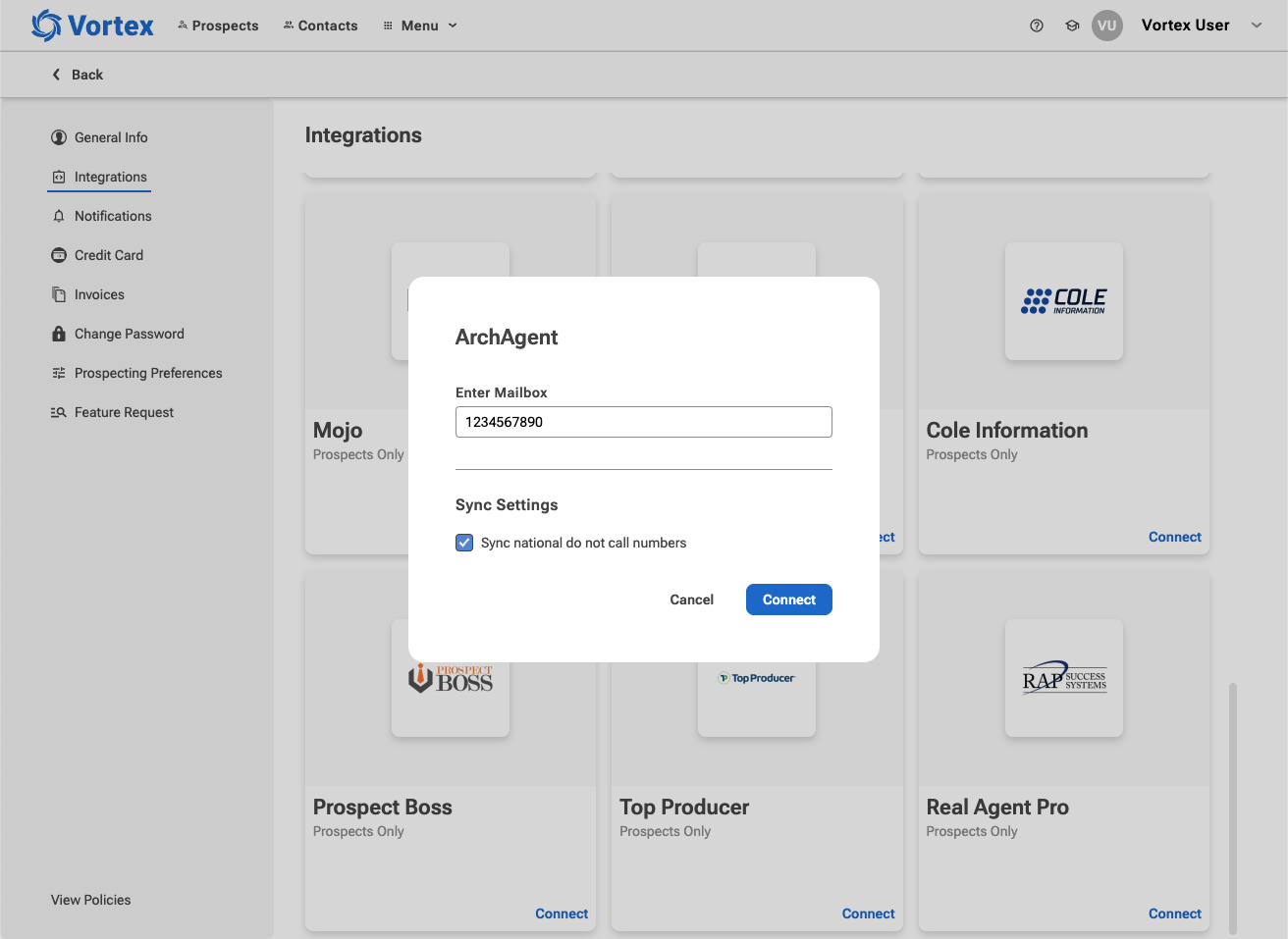Click the Notifications bell icon
1288x939 pixels.
(x=59, y=216)
